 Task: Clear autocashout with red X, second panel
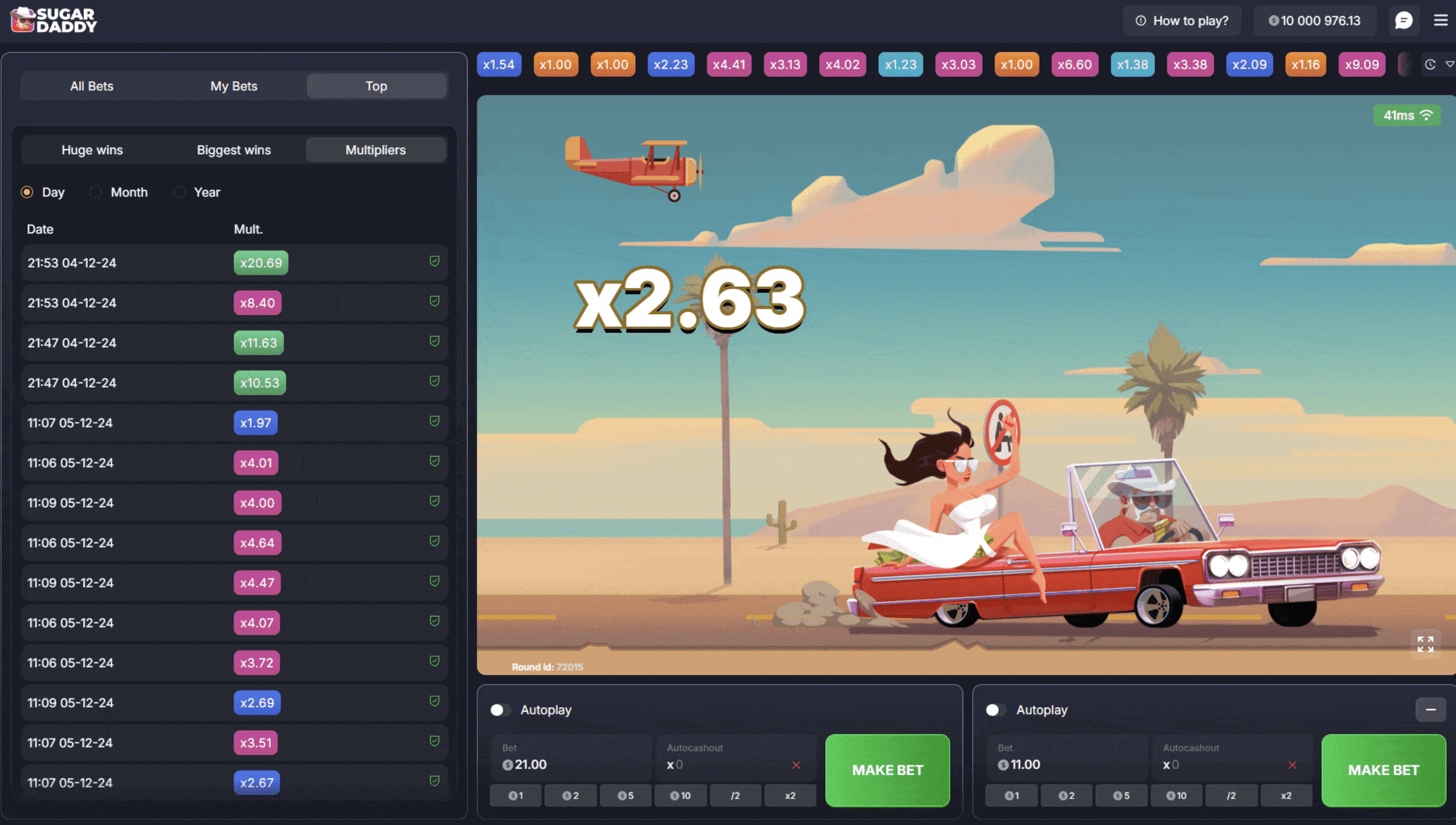tap(1292, 765)
